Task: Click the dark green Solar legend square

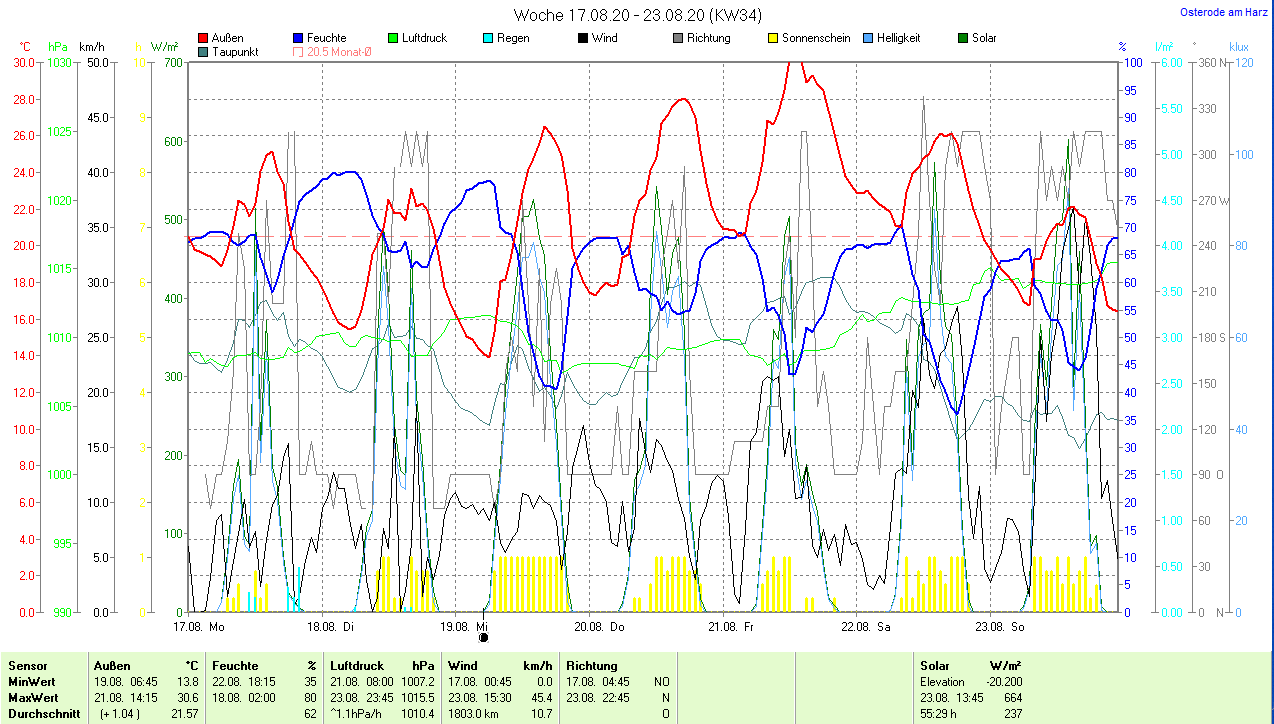Action: coord(963,38)
